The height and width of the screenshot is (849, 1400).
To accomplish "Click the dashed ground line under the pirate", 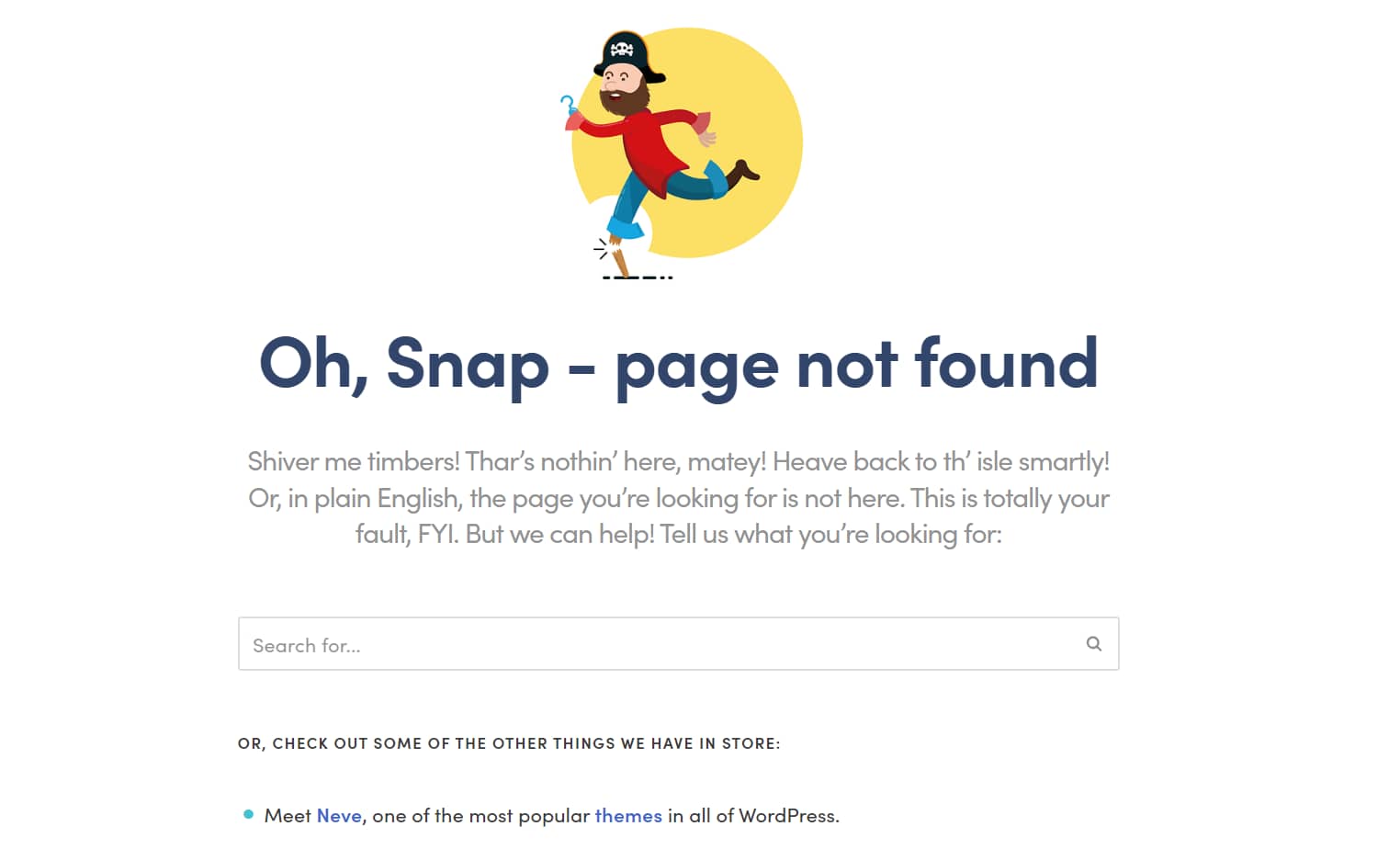I will (638, 277).
